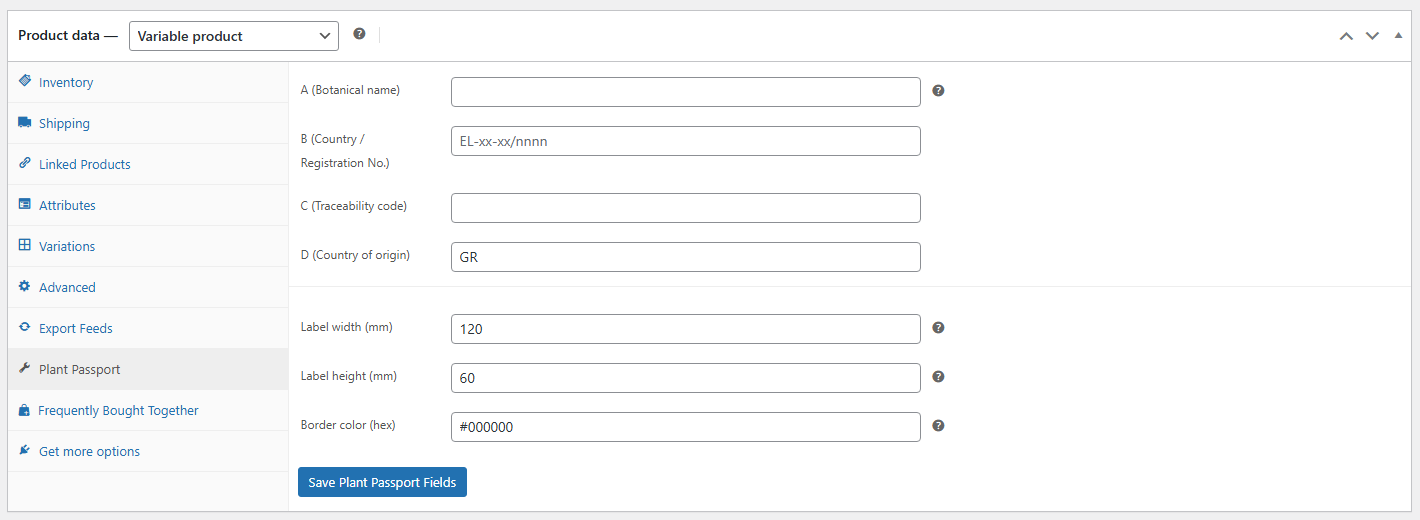This screenshot has width=1420, height=520.
Task: Click the Border color hex field
Action: (x=685, y=427)
